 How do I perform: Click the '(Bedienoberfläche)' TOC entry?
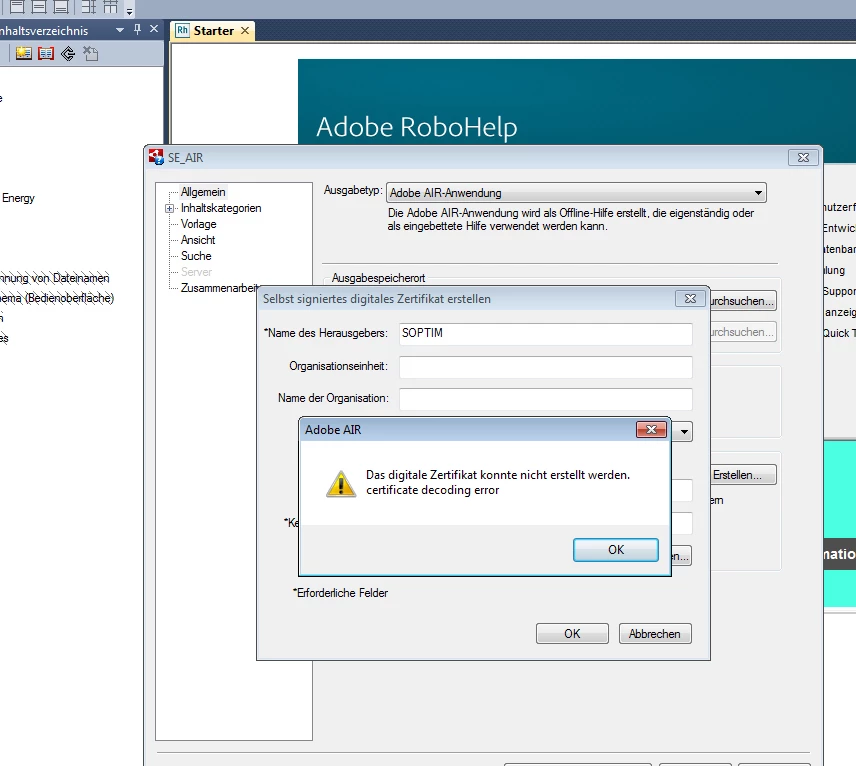[x=69, y=298]
